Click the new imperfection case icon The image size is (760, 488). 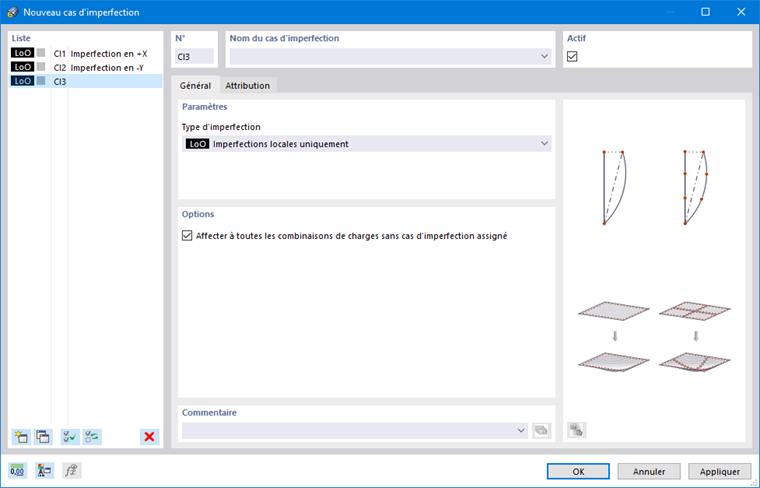(x=21, y=437)
